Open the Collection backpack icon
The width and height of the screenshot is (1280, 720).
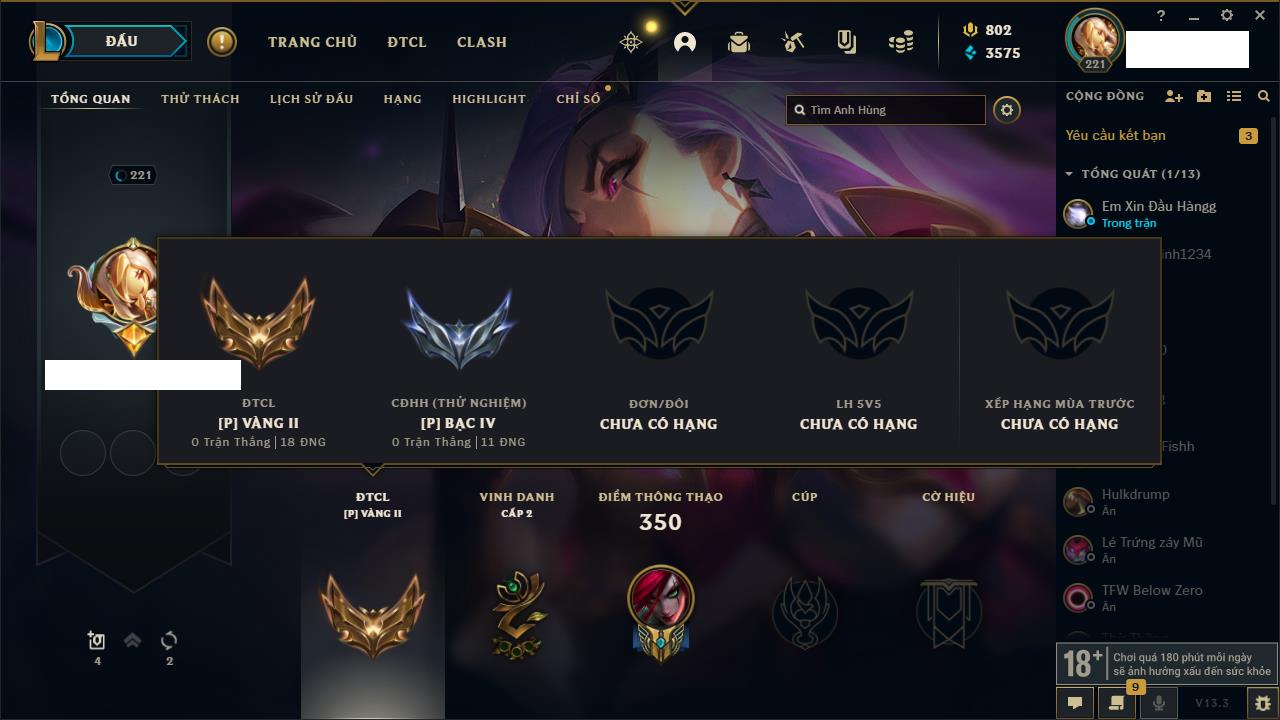739,42
